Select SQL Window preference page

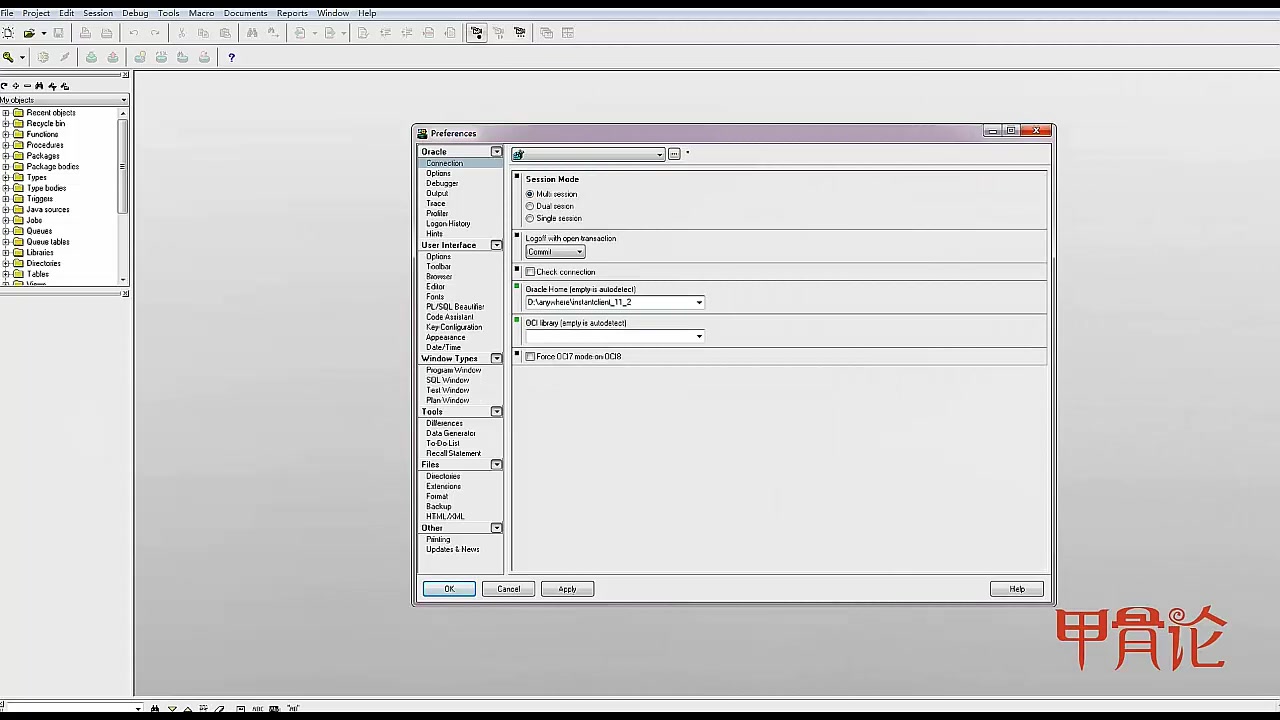click(x=447, y=380)
